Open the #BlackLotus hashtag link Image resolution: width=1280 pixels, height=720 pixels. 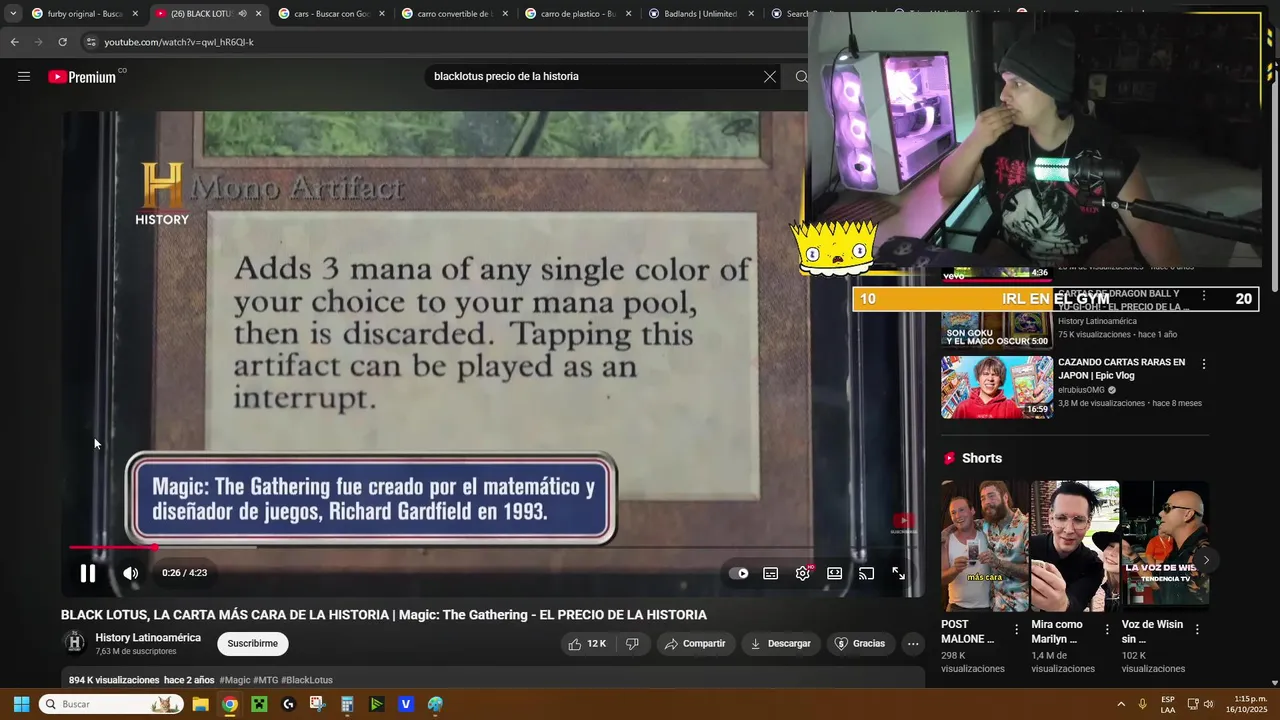pos(307,680)
